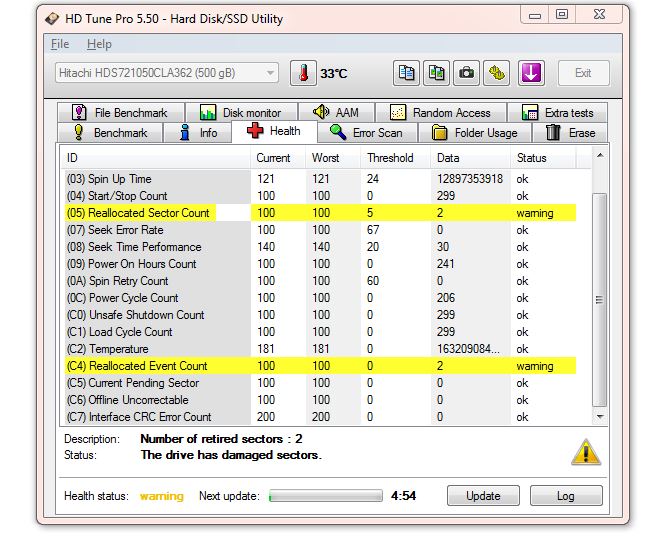This screenshot has height=547, width=663.
Task: Switch to the Info tab
Action: [x=197, y=133]
